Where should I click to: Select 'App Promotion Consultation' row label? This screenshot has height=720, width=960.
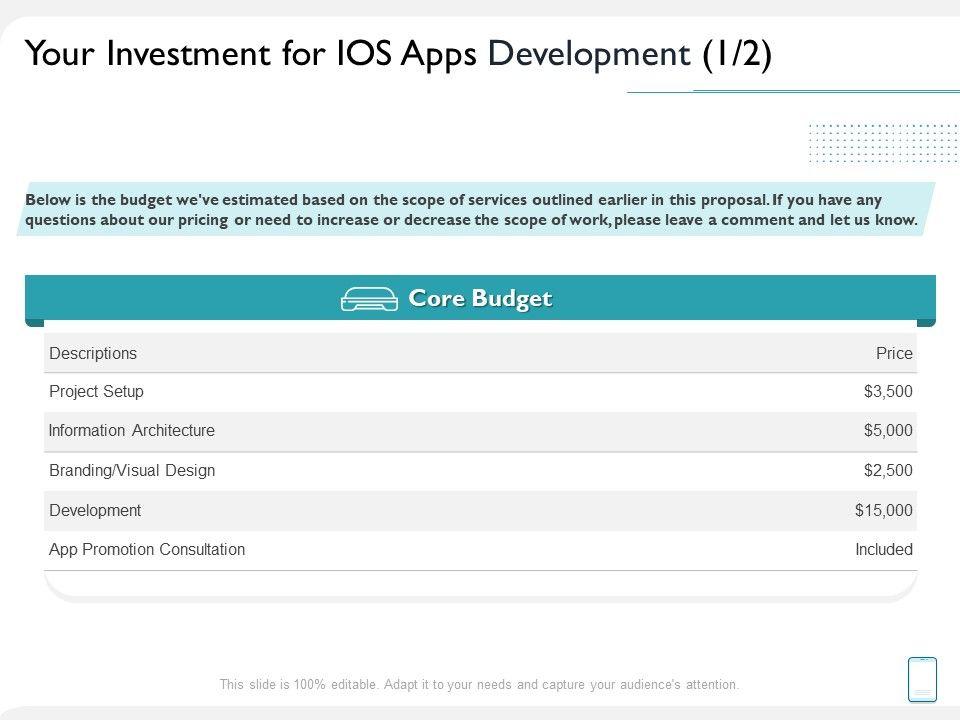[147, 549]
